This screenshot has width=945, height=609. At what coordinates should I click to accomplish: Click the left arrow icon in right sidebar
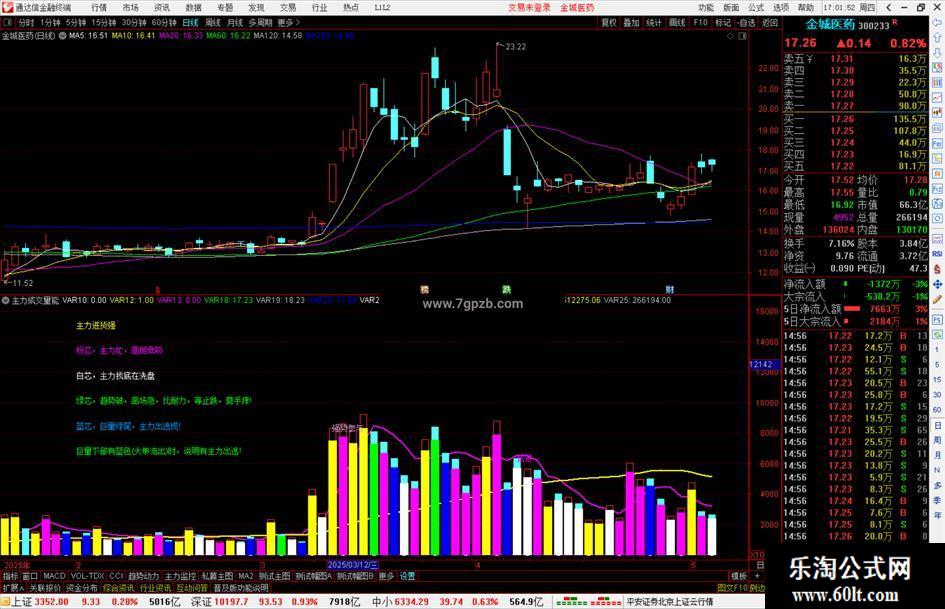937,23
